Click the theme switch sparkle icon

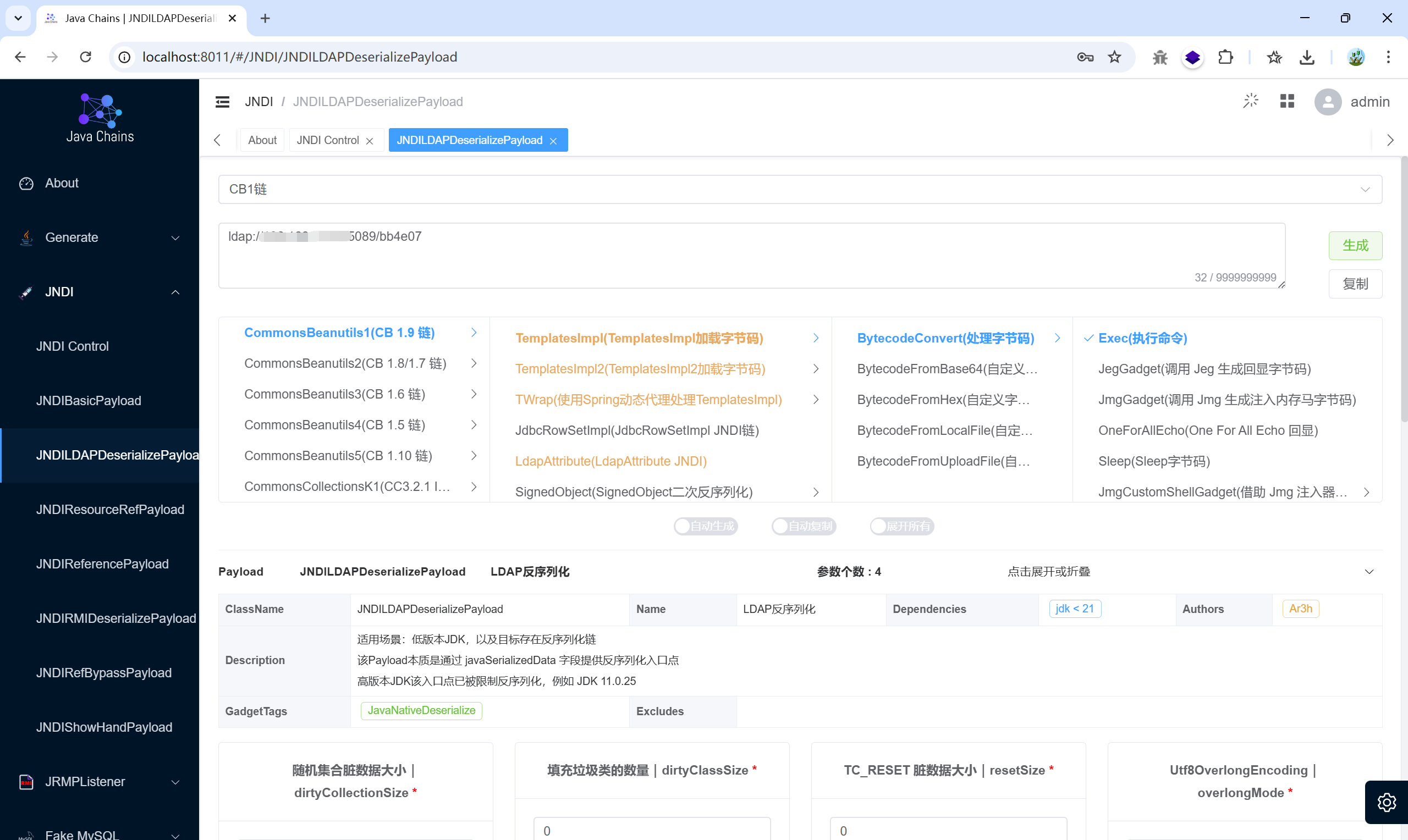click(1250, 101)
